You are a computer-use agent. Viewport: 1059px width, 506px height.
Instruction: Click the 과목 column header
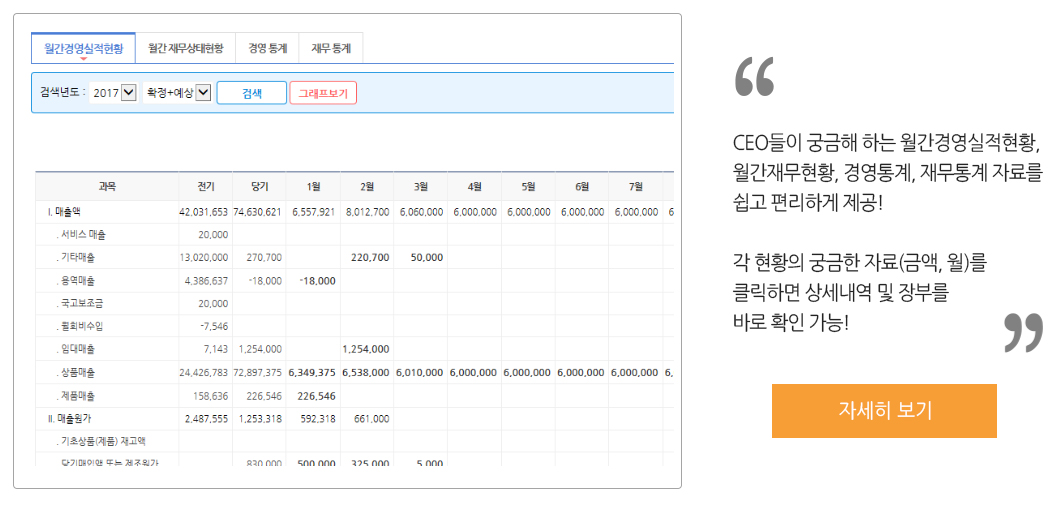pyautogui.click(x=107, y=186)
